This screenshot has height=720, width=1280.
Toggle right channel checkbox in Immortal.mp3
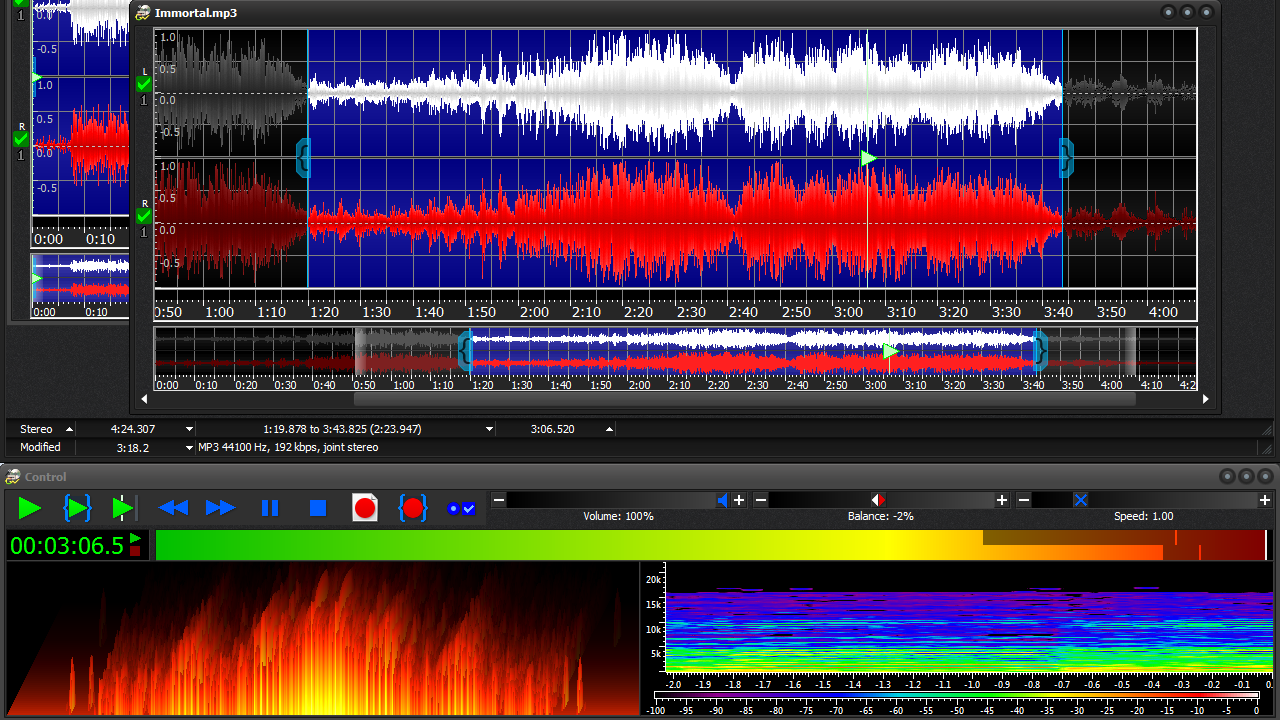(x=145, y=216)
